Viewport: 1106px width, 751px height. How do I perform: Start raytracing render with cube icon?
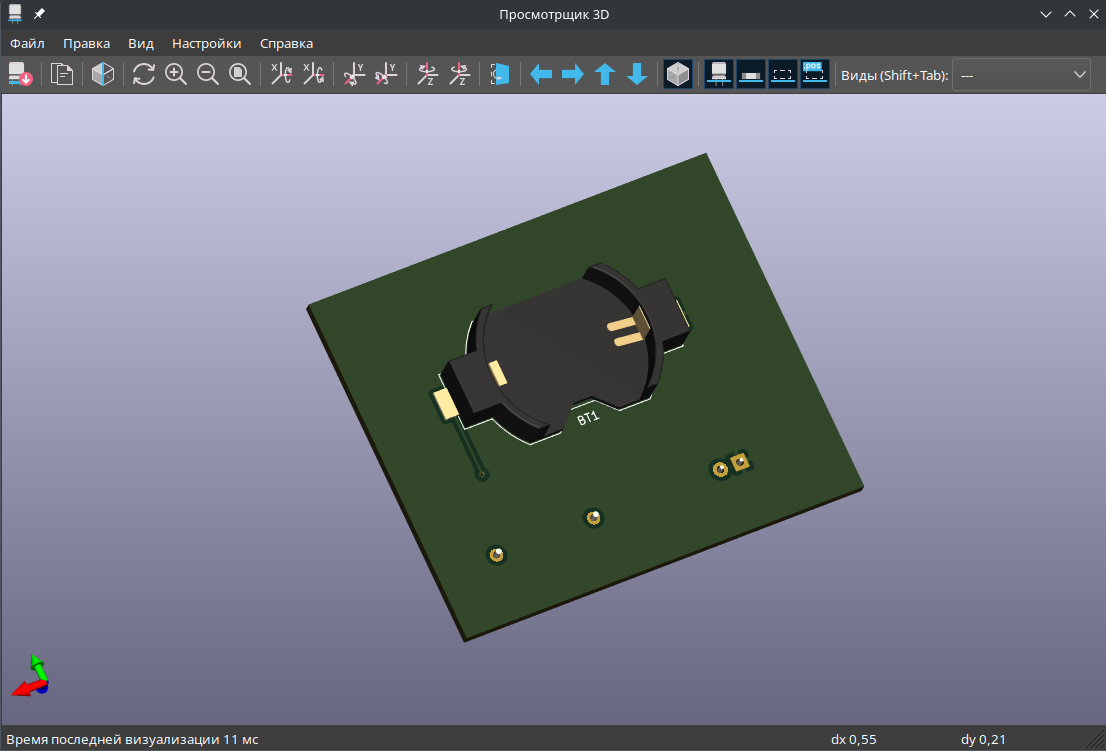pyautogui.click(x=103, y=74)
